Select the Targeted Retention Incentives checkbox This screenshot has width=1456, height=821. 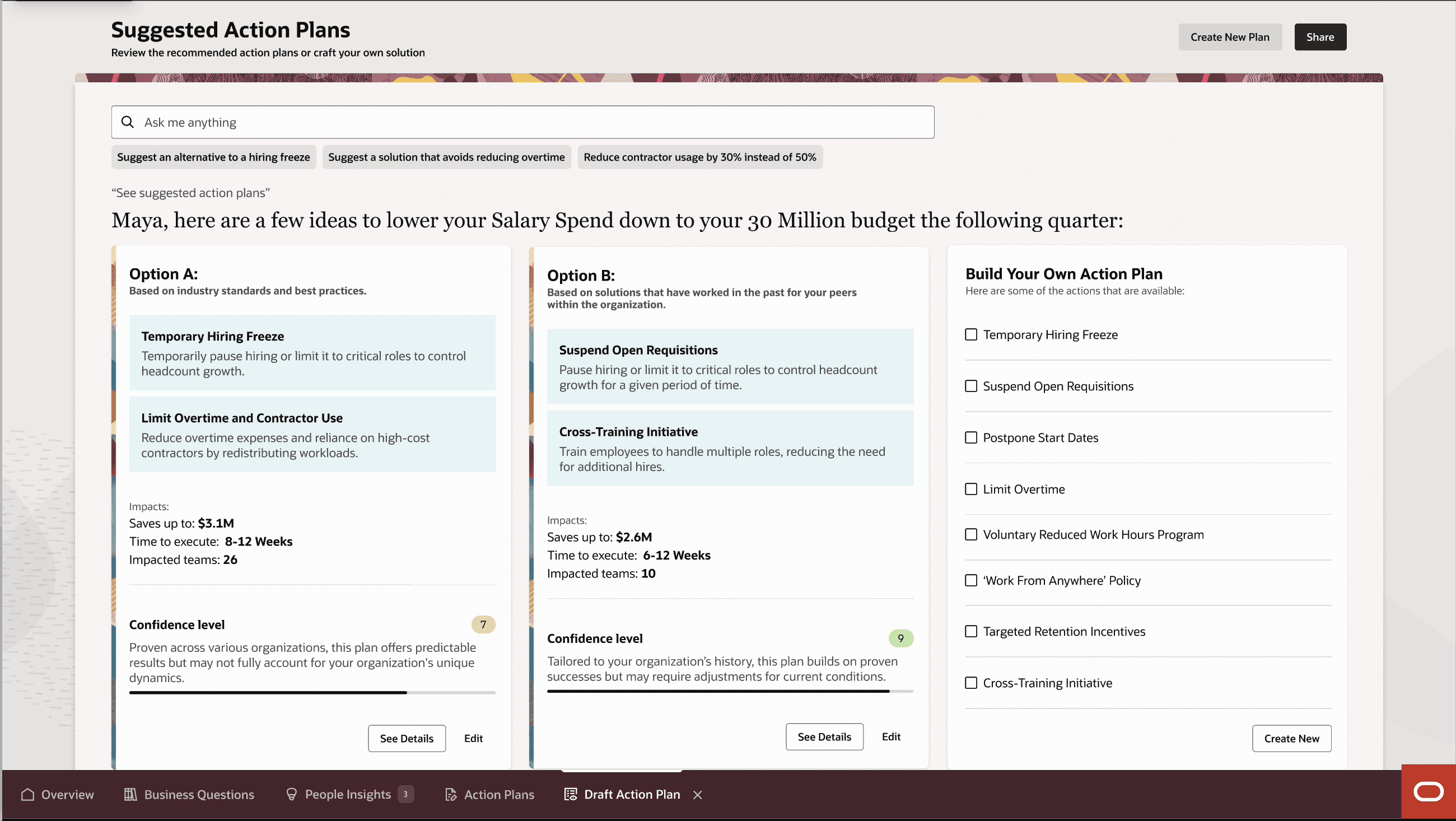971,632
